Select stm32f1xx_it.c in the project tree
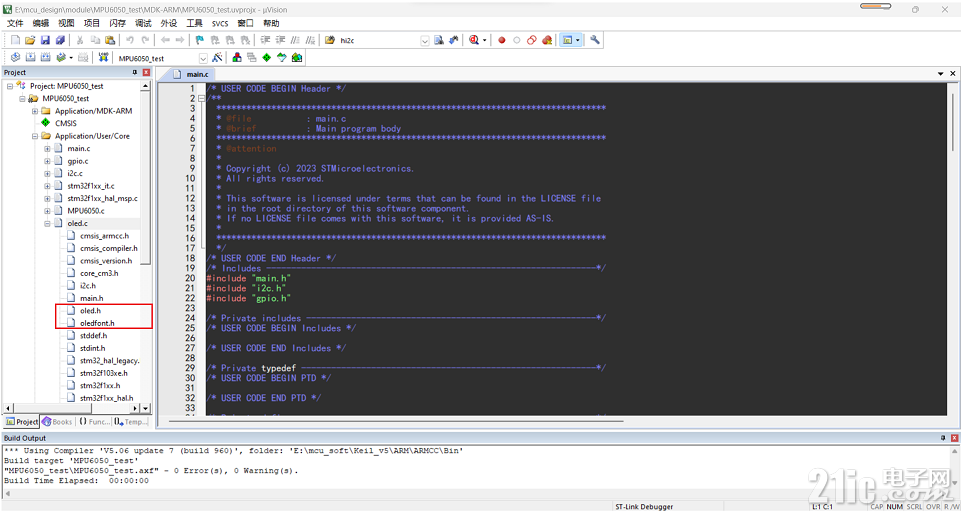 [x=91, y=186]
